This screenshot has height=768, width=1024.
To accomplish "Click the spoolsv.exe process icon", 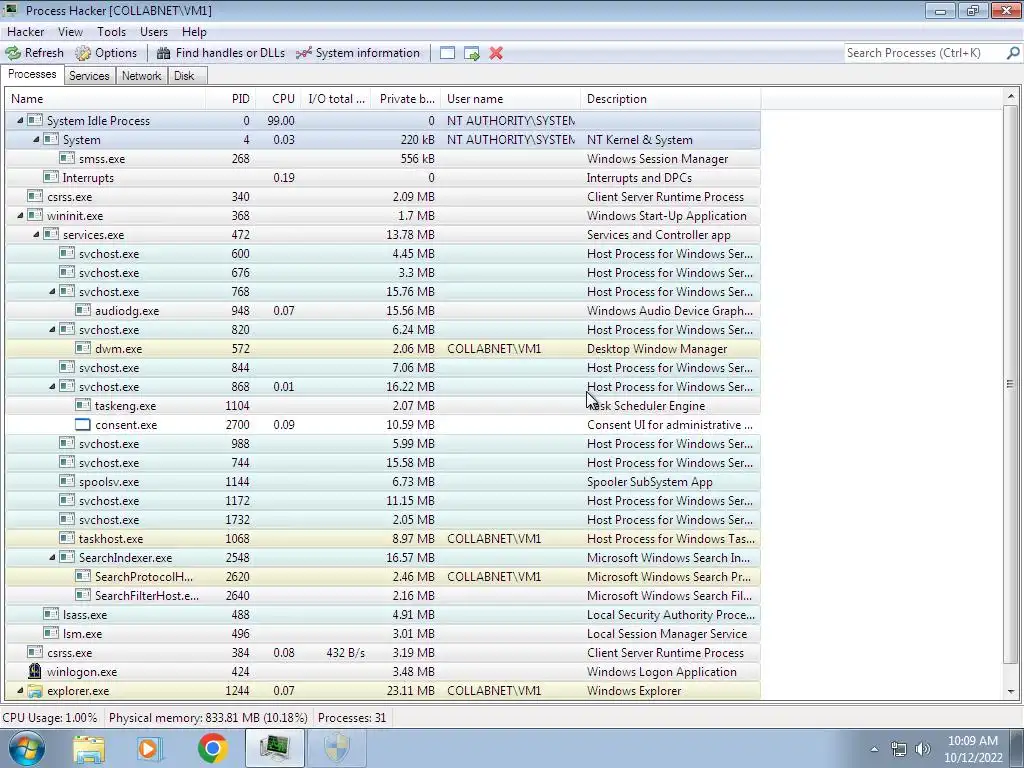I will (x=67, y=481).
